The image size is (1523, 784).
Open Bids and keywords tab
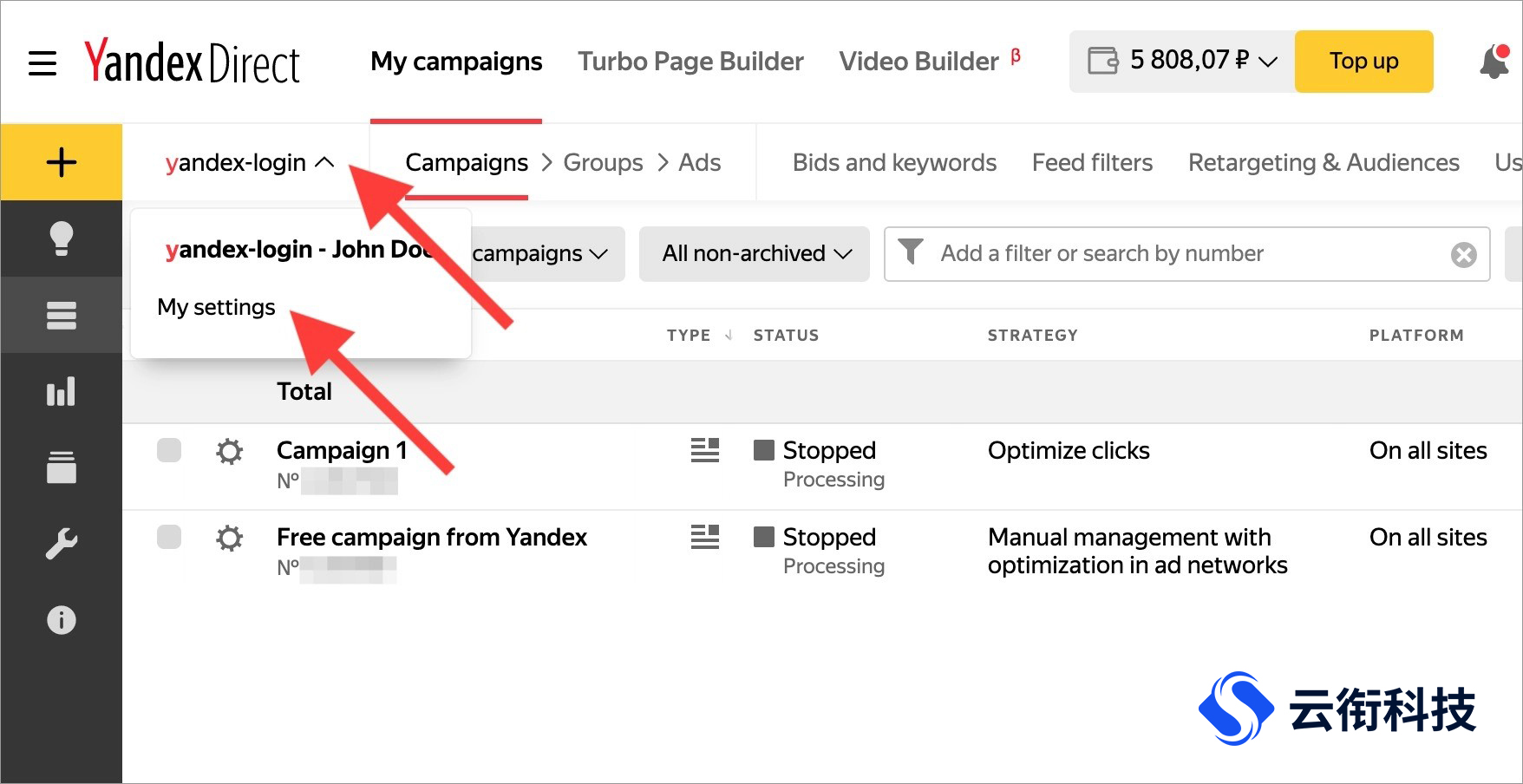tap(894, 163)
